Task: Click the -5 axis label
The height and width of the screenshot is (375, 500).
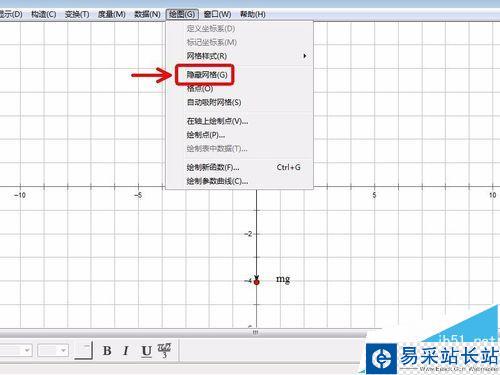Action: point(138,195)
